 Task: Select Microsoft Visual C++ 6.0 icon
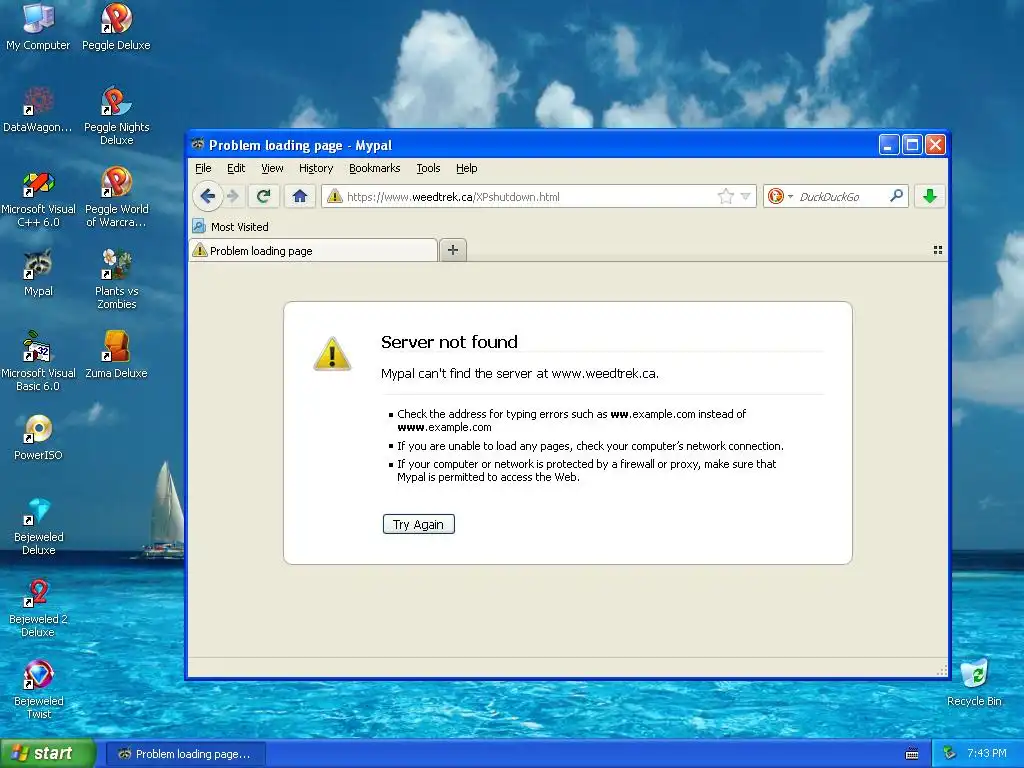tap(38, 198)
